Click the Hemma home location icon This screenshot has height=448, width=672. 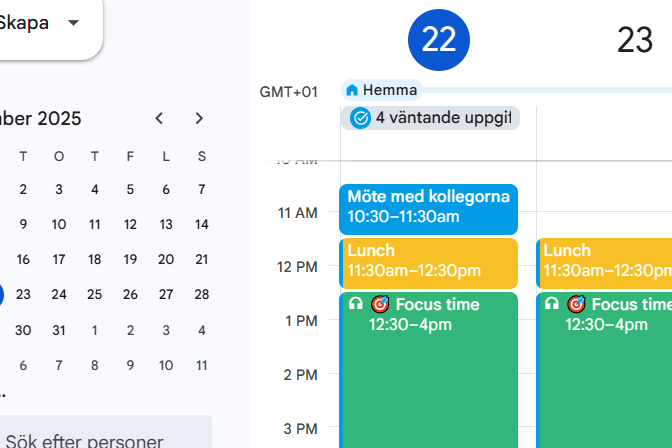coord(352,90)
